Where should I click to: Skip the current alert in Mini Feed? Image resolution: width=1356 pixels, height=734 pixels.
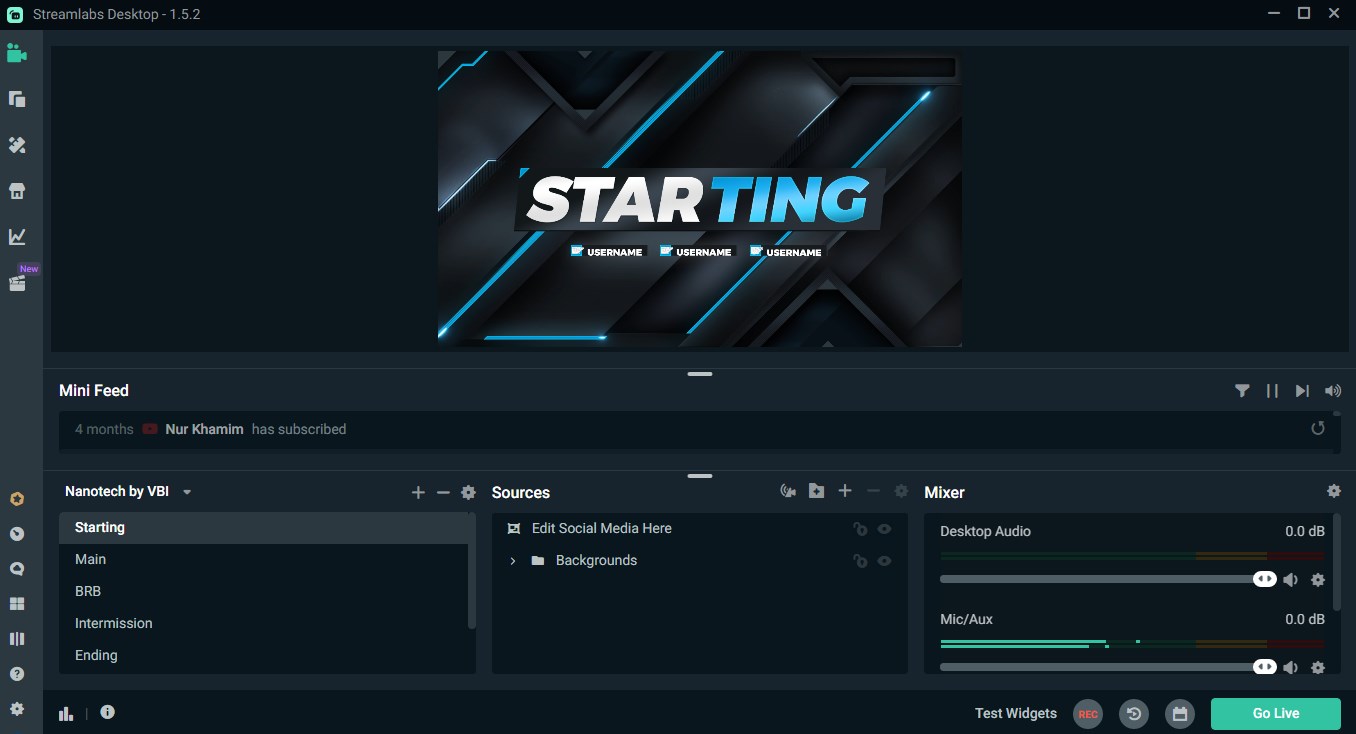click(x=1302, y=391)
